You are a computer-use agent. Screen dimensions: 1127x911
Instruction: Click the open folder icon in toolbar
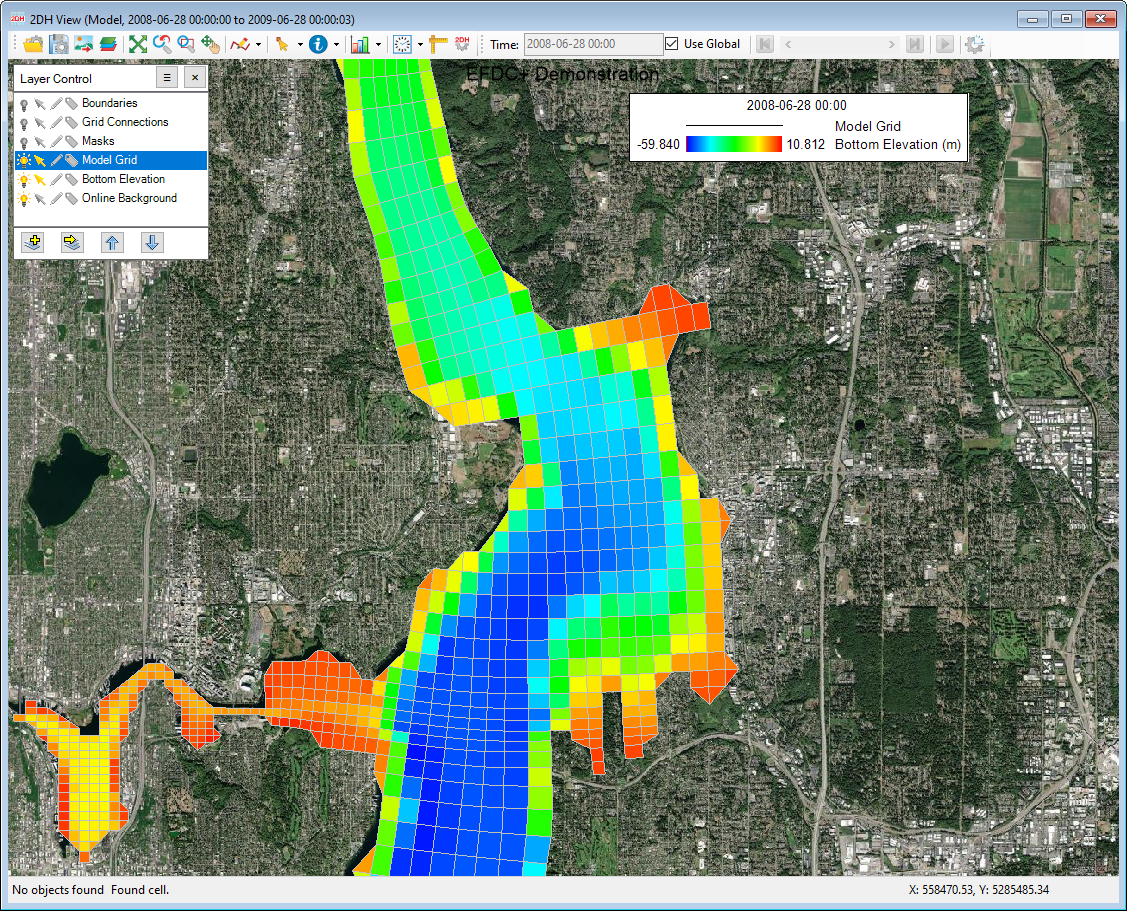click(33, 44)
